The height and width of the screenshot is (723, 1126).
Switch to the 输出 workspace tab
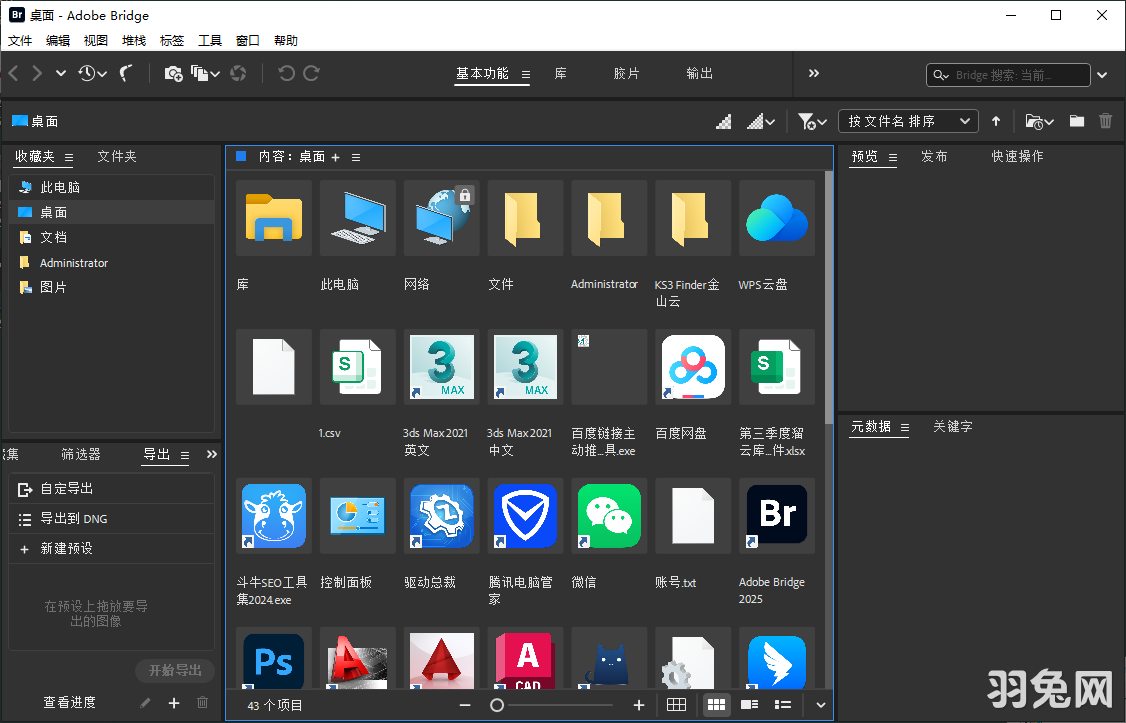[x=699, y=73]
